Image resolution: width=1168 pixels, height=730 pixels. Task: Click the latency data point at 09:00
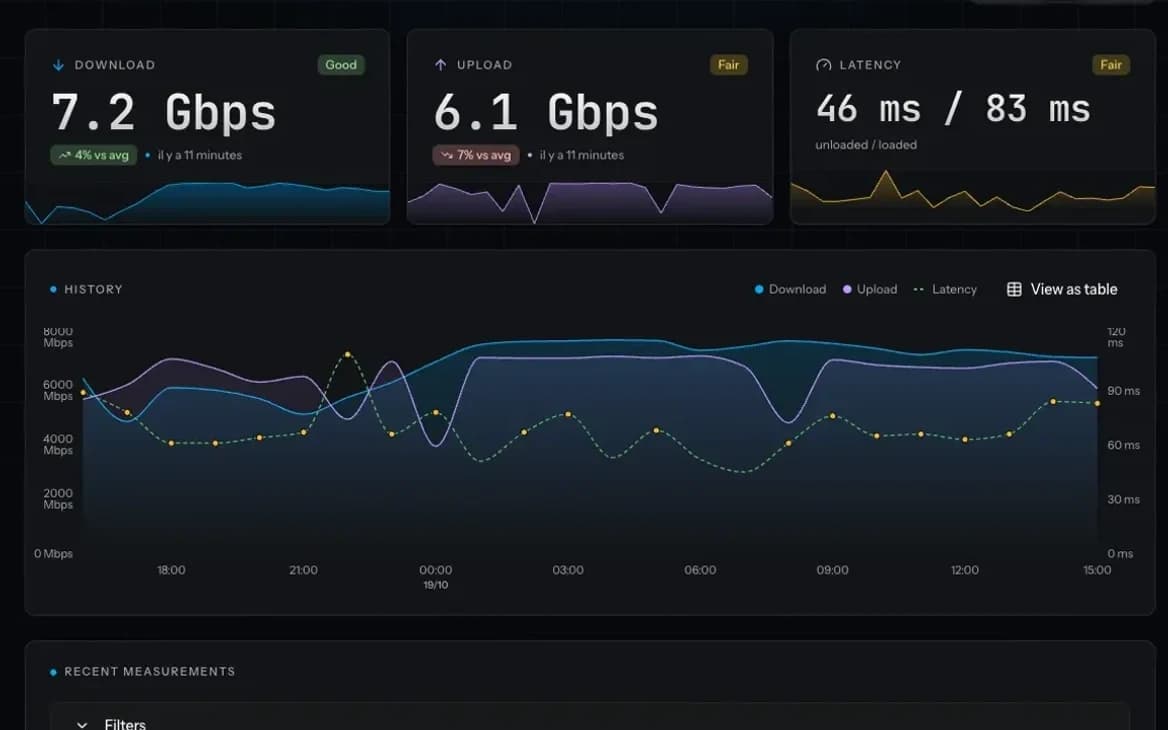(833, 416)
